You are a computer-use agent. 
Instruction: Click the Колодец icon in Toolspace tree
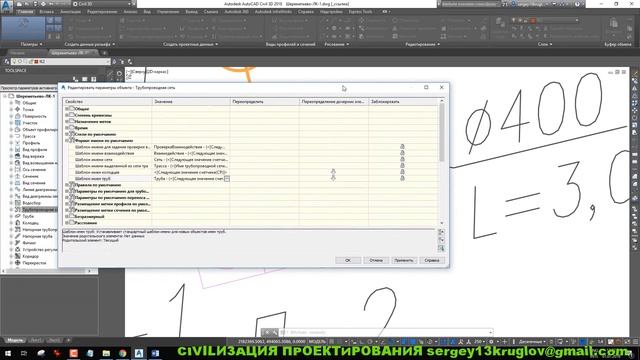coord(18,223)
